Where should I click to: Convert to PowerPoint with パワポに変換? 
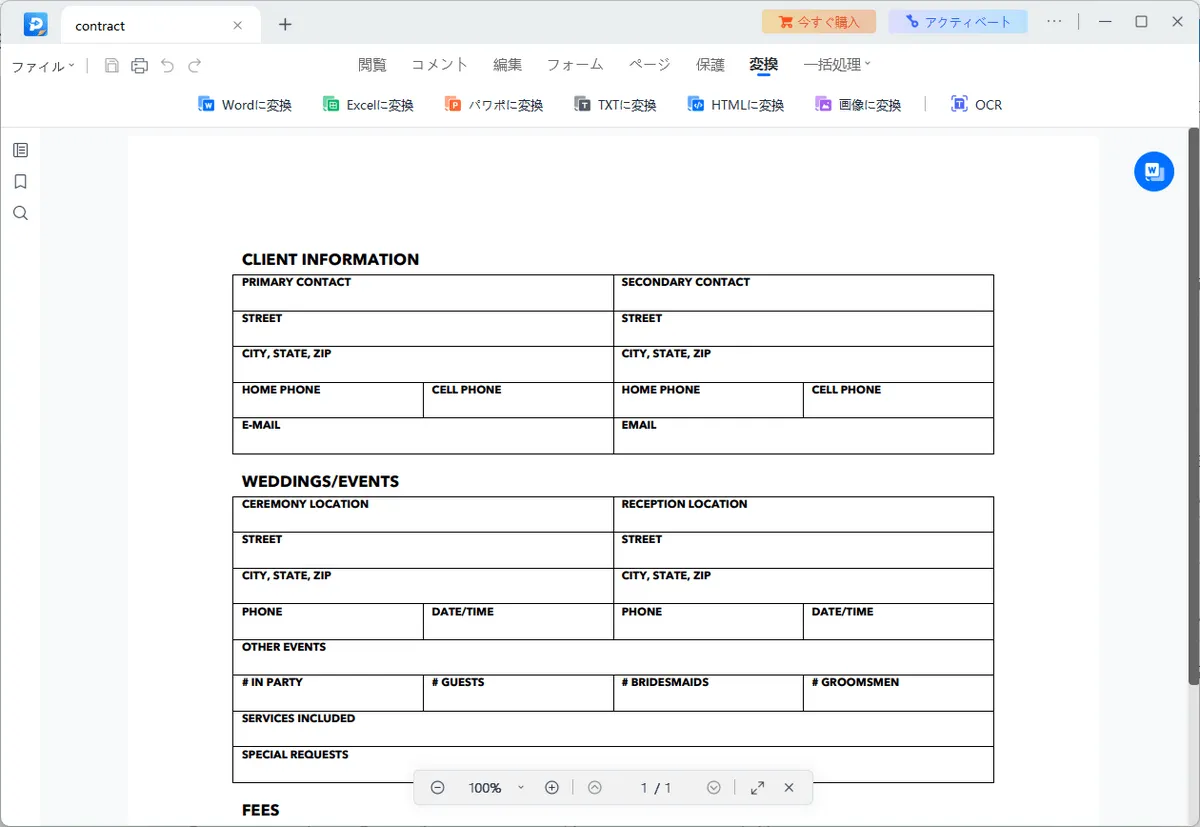point(494,104)
